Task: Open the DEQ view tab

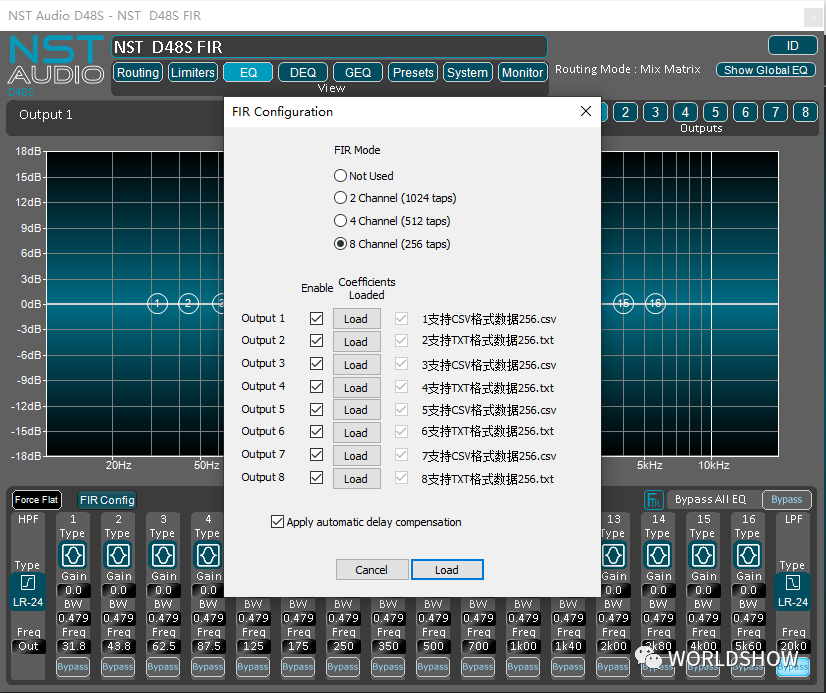Action: 303,72
